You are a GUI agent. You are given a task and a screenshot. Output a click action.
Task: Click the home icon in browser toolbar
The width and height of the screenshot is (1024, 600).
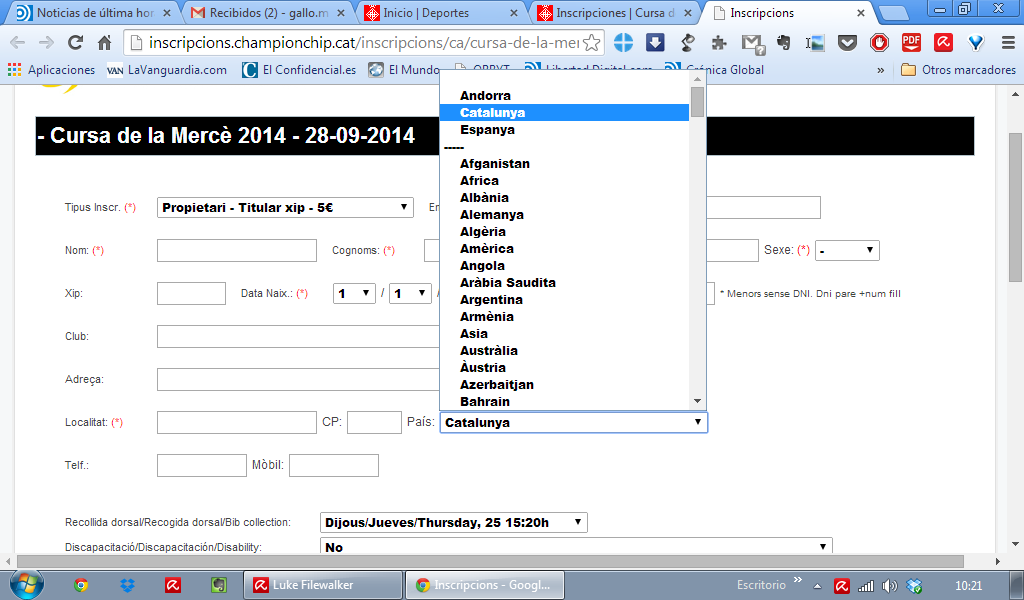click(x=104, y=43)
